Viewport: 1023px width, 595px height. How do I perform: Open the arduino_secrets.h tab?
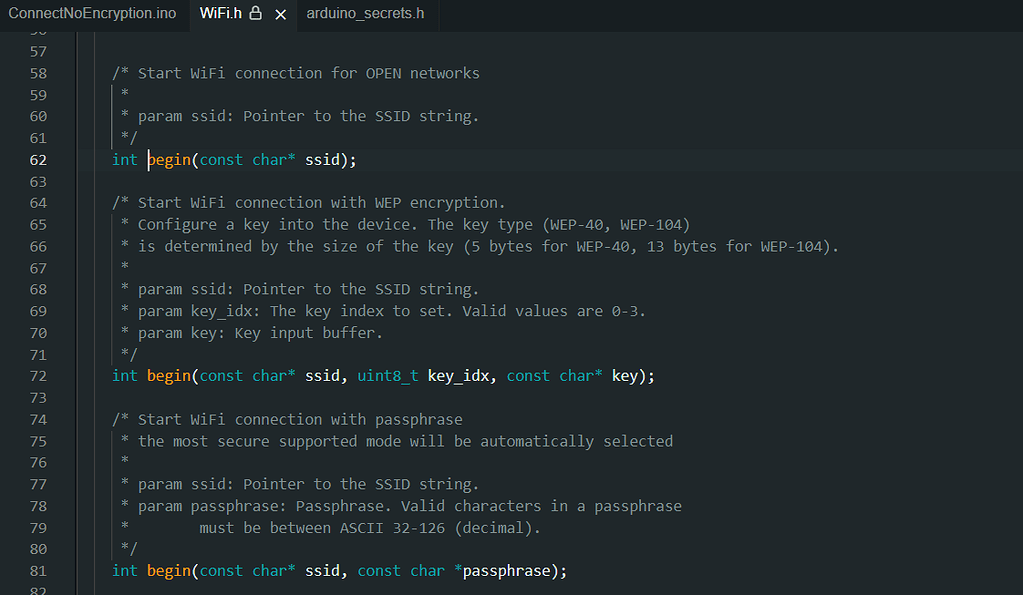tap(365, 13)
